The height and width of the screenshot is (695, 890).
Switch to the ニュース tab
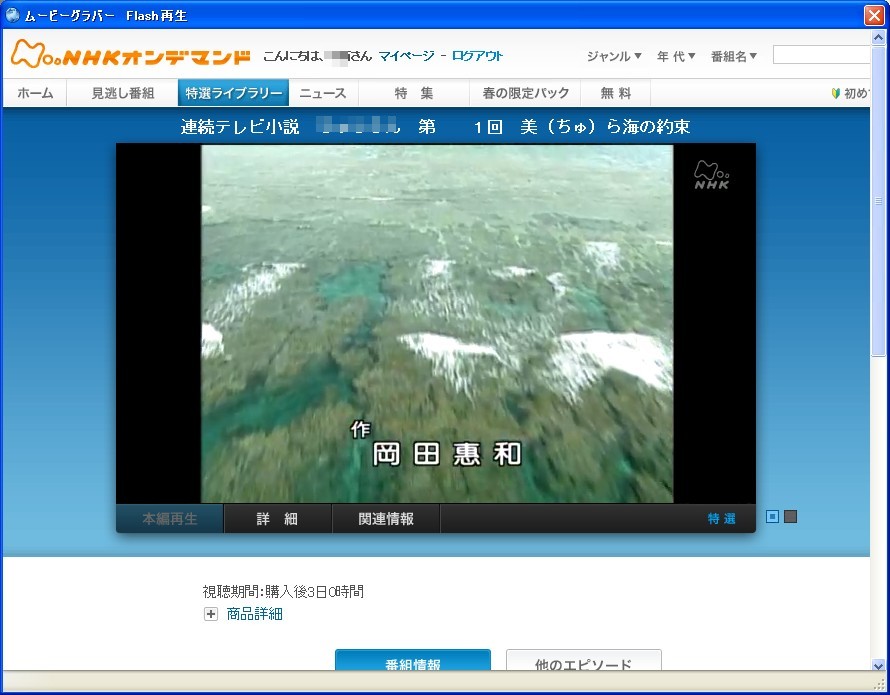click(323, 93)
